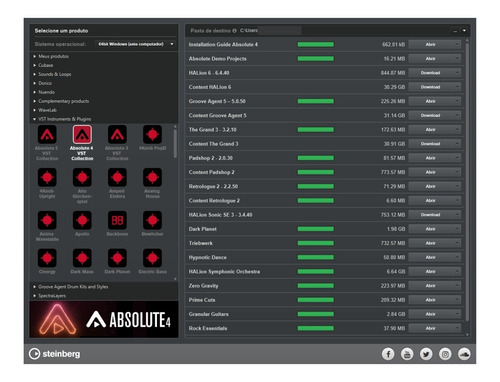Expand the Dorico category
The width and height of the screenshot is (500, 382).
[x=35, y=83]
